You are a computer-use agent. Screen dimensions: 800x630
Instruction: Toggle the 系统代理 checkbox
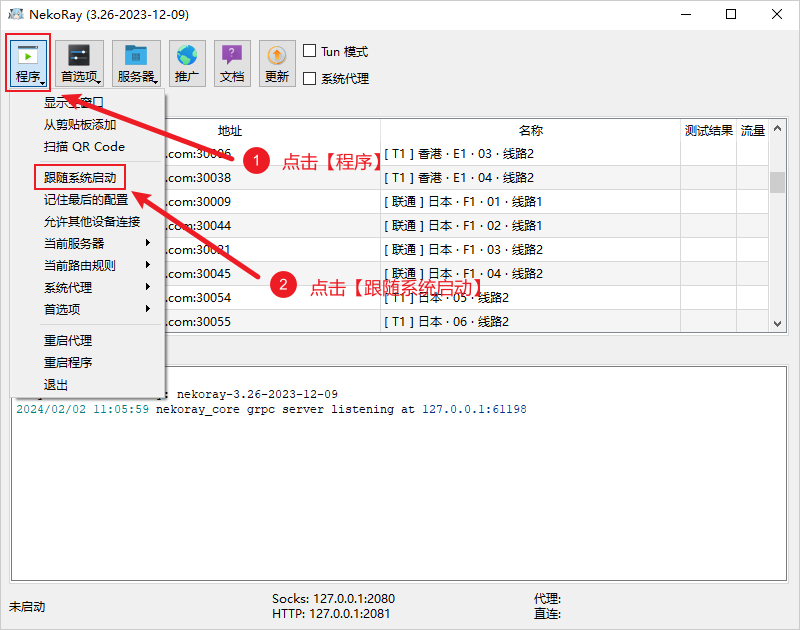[310, 78]
